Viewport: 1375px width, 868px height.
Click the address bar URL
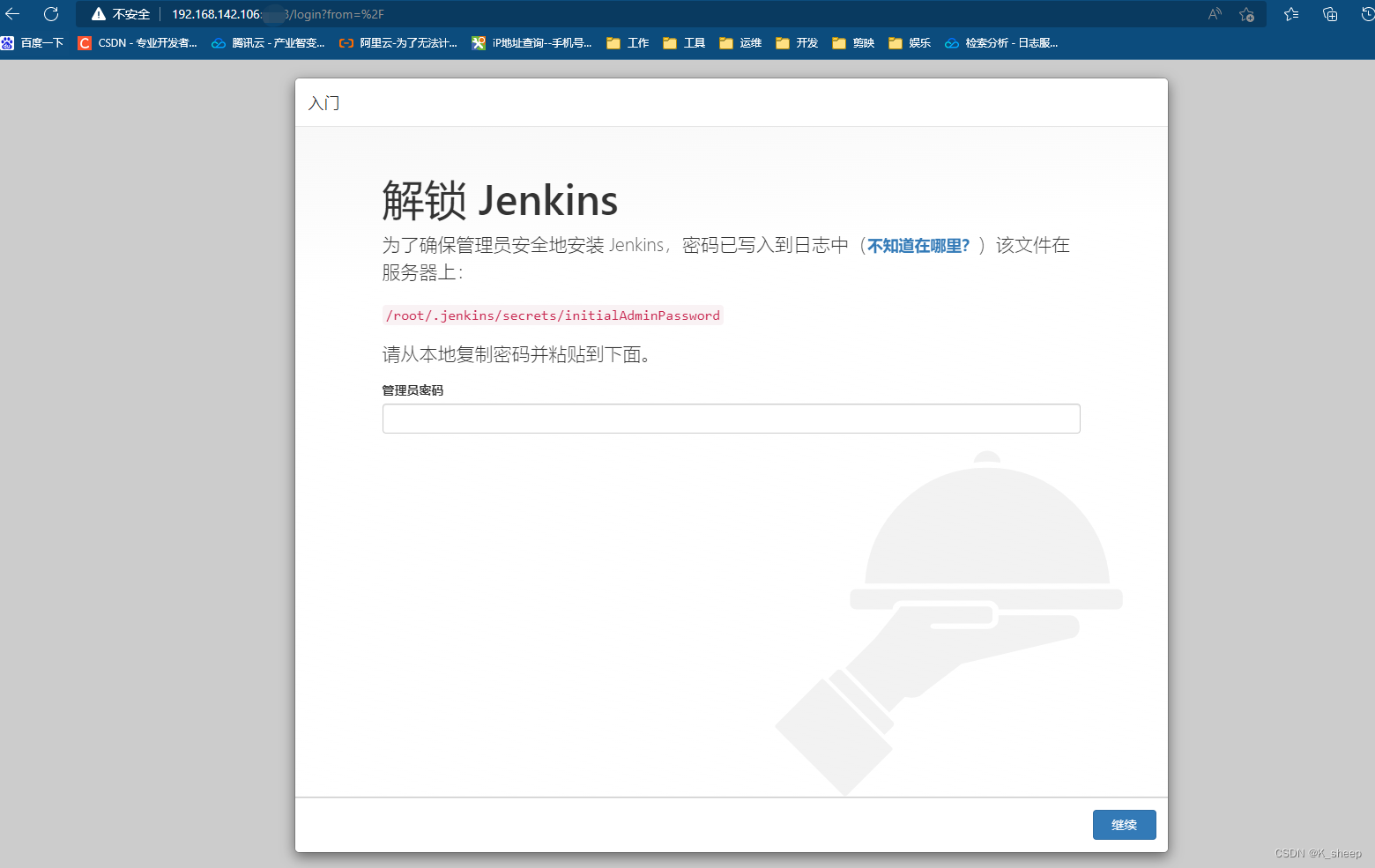click(278, 14)
